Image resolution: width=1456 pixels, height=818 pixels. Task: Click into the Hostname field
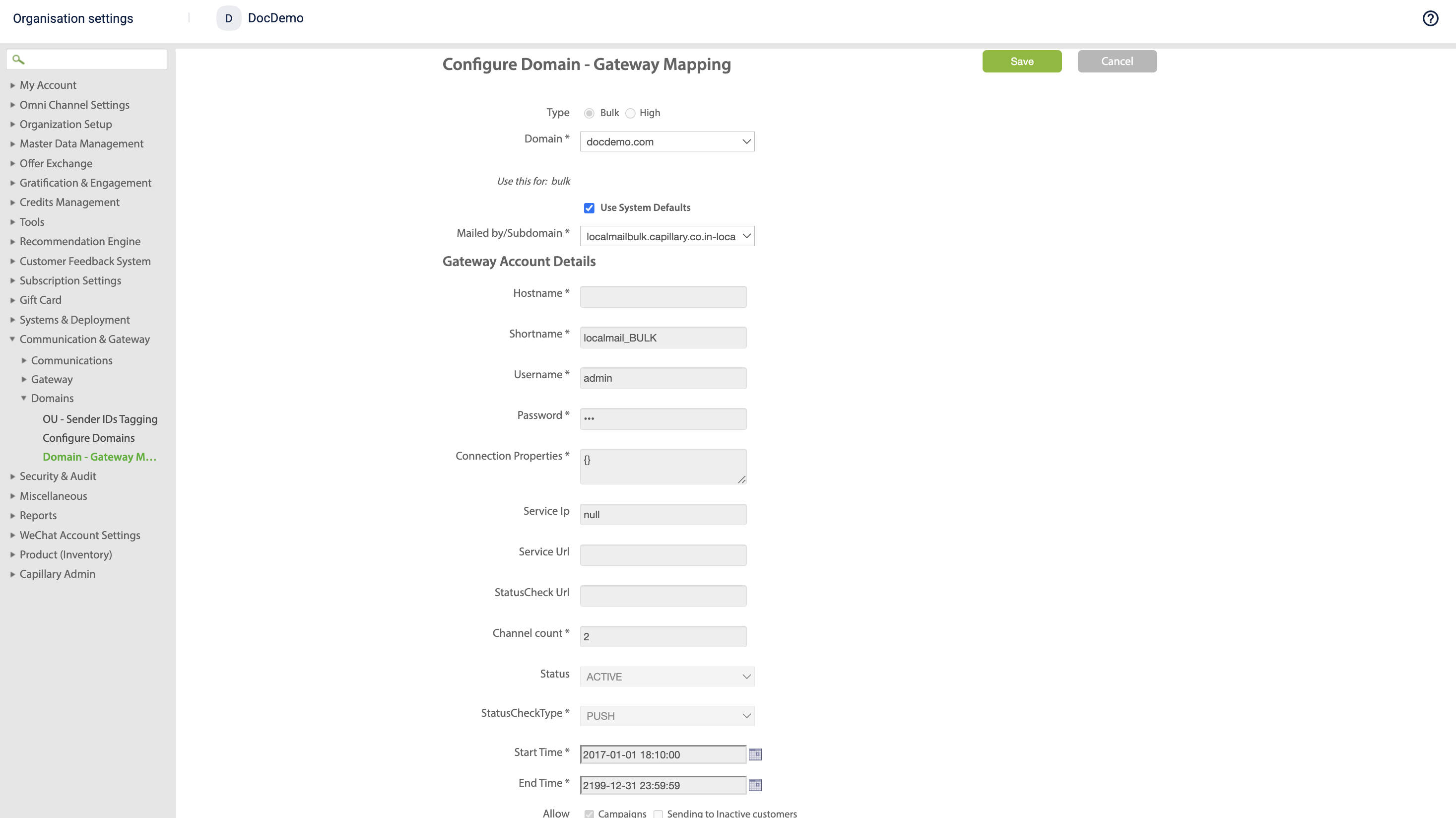(x=662, y=297)
